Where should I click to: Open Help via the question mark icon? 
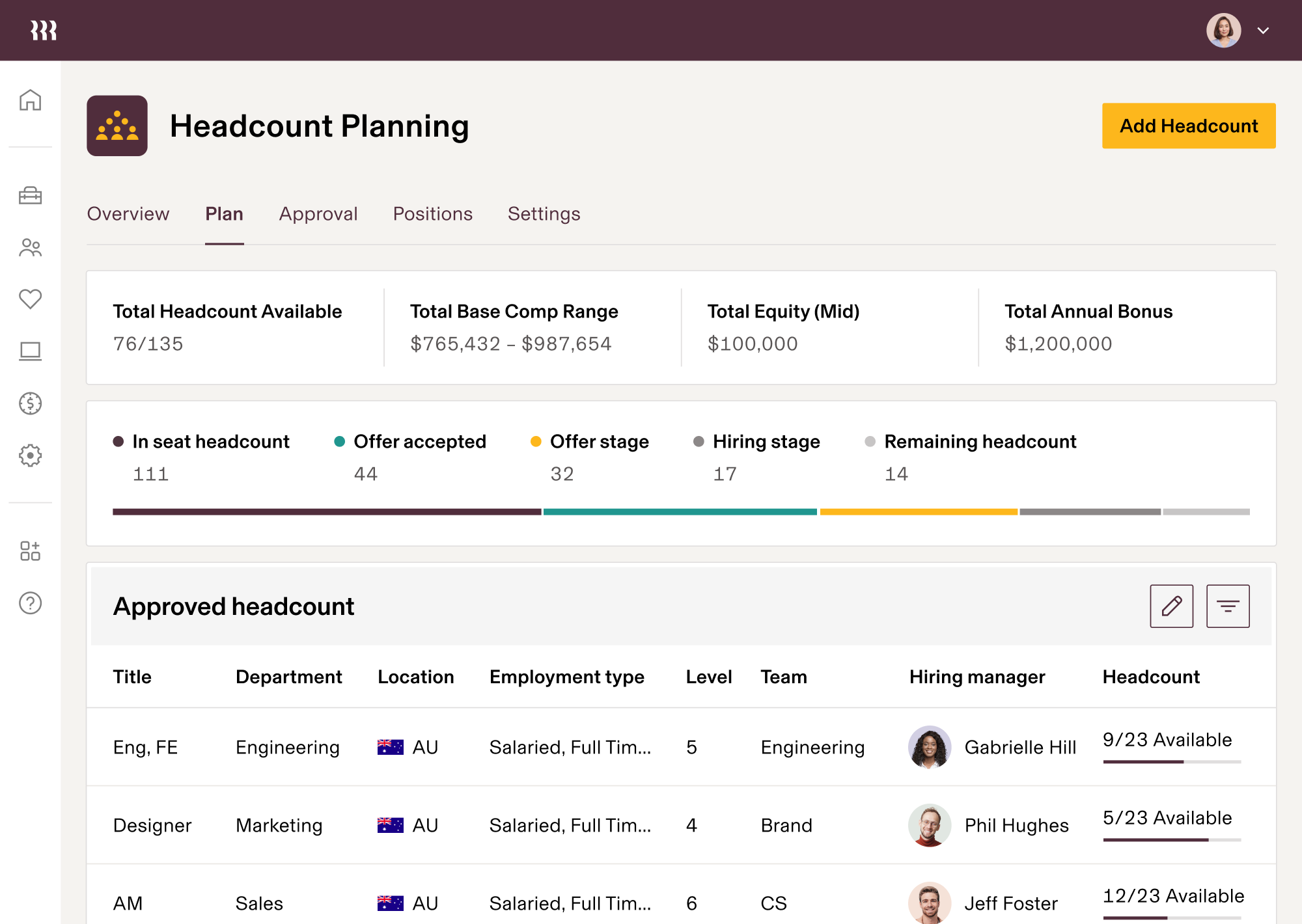(x=30, y=604)
